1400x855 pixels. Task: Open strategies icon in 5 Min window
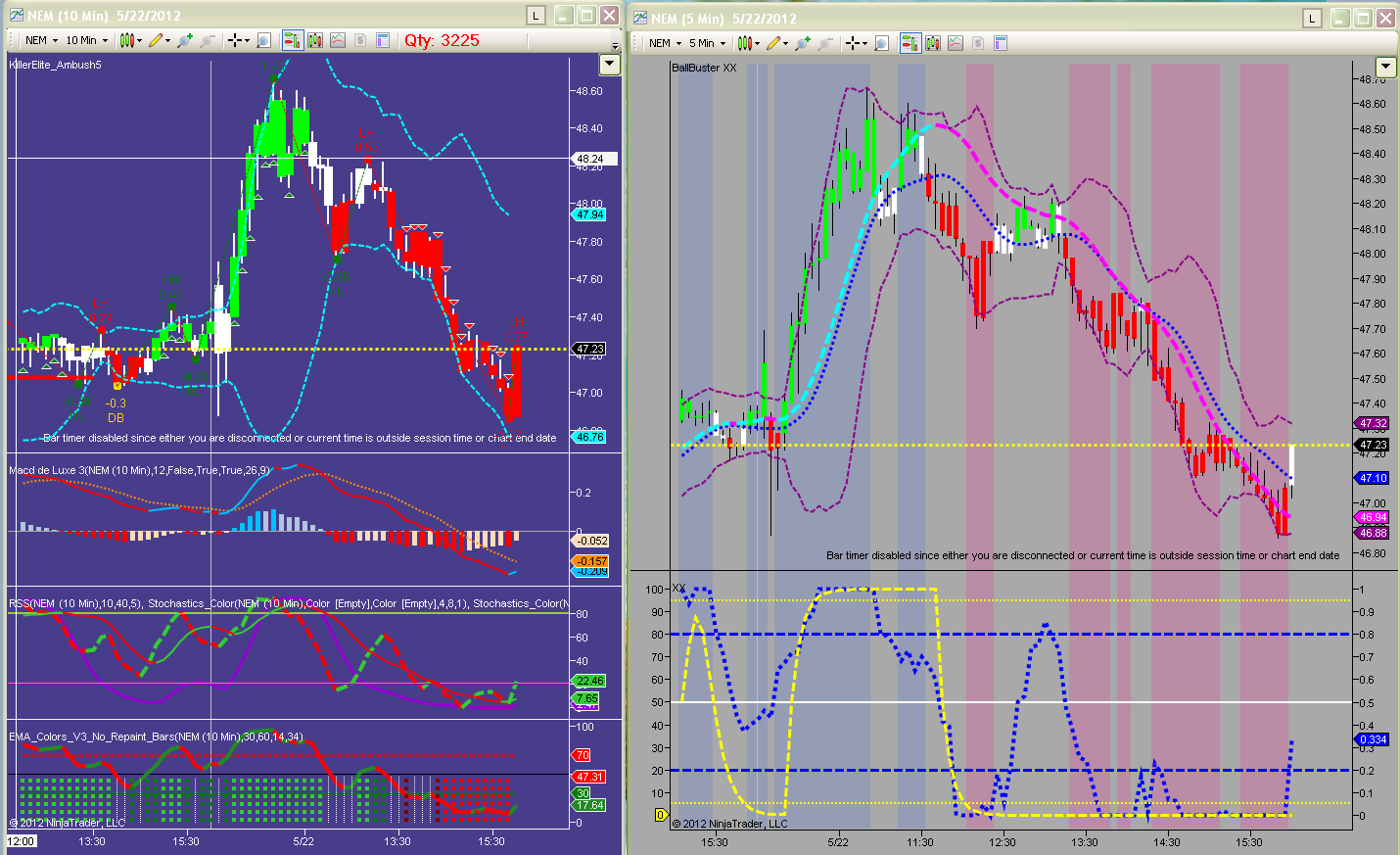(x=956, y=43)
